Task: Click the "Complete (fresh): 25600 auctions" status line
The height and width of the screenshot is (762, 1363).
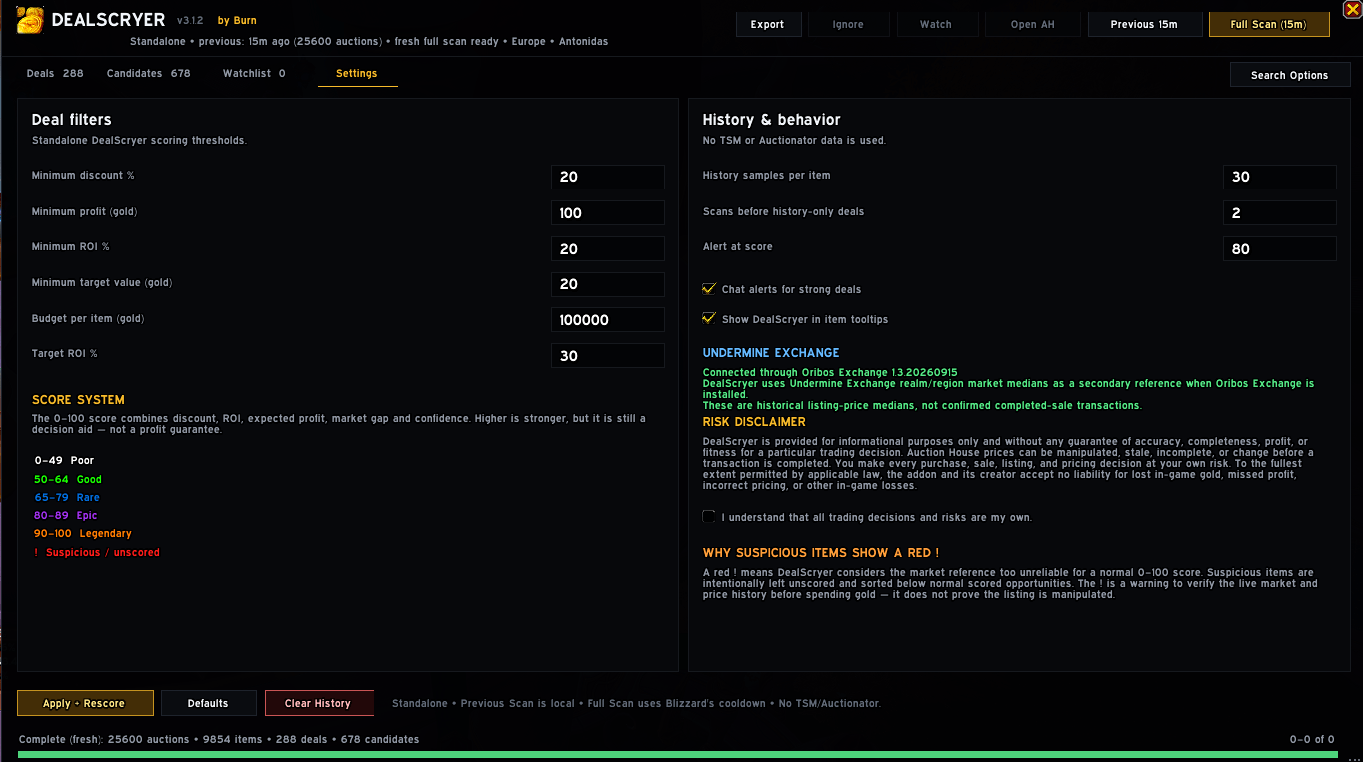Action: click(x=219, y=740)
